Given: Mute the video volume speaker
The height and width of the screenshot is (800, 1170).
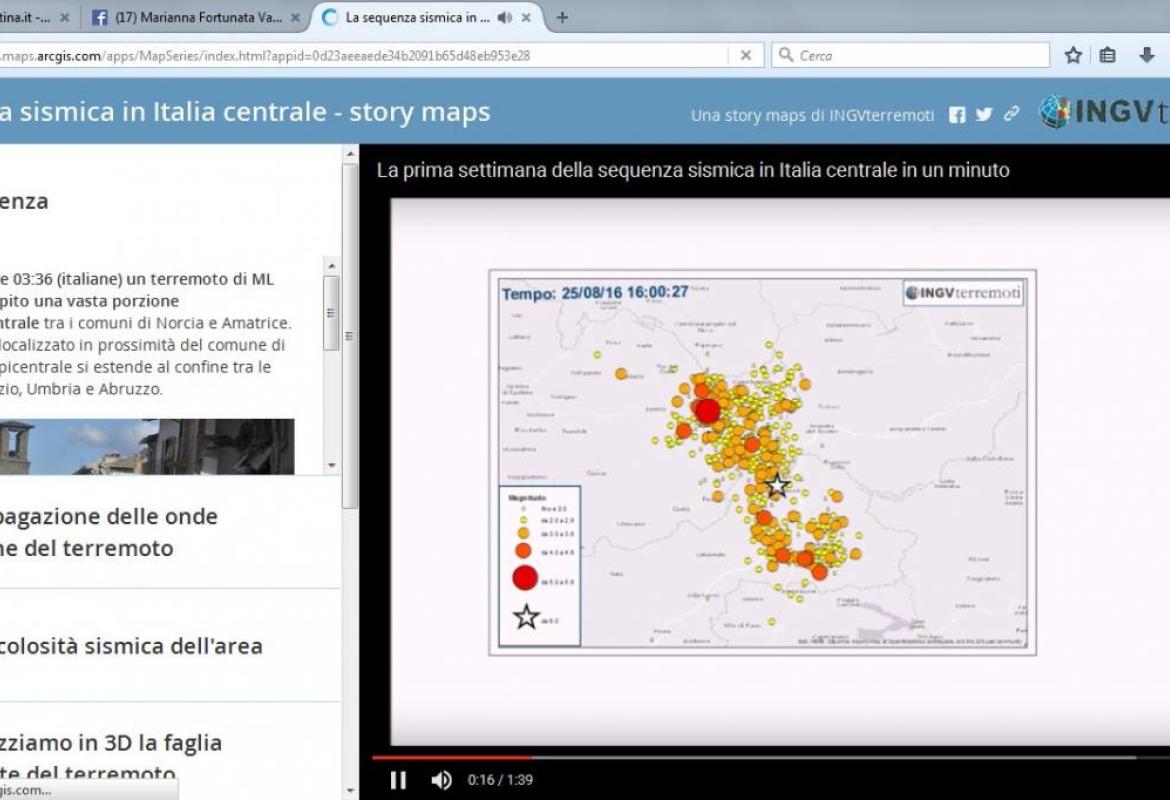Looking at the screenshot, I should pyautogui.click(x=441, y=780).
